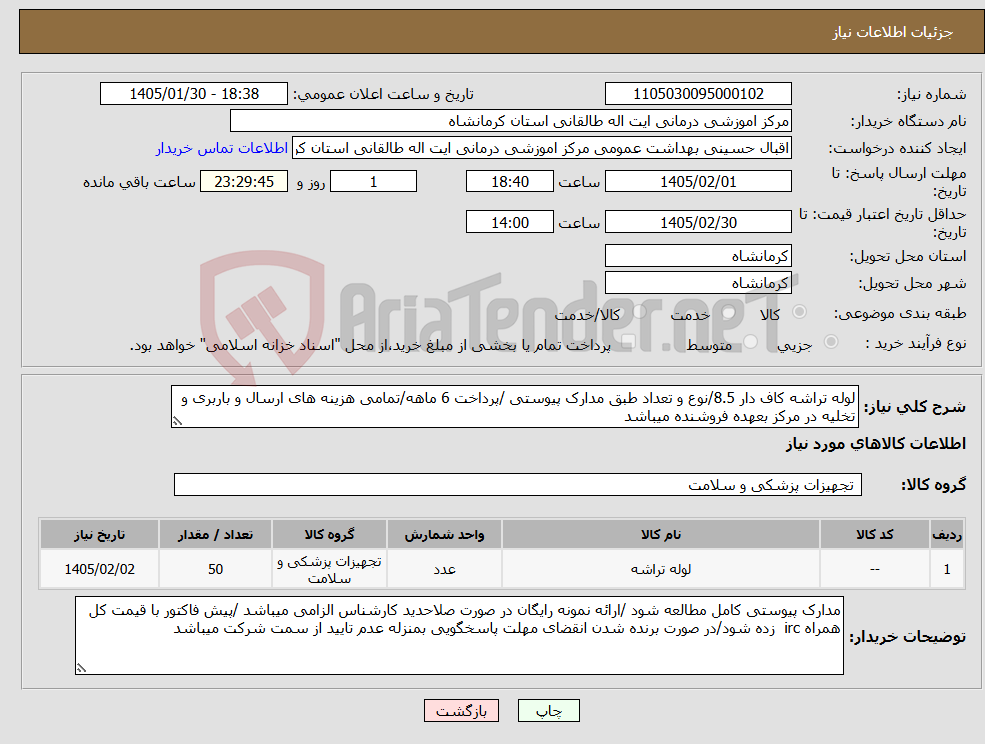This screenshot has height=744, width=985.
Task: Click table cell لوله تراشه
Action: click(660, 569)
